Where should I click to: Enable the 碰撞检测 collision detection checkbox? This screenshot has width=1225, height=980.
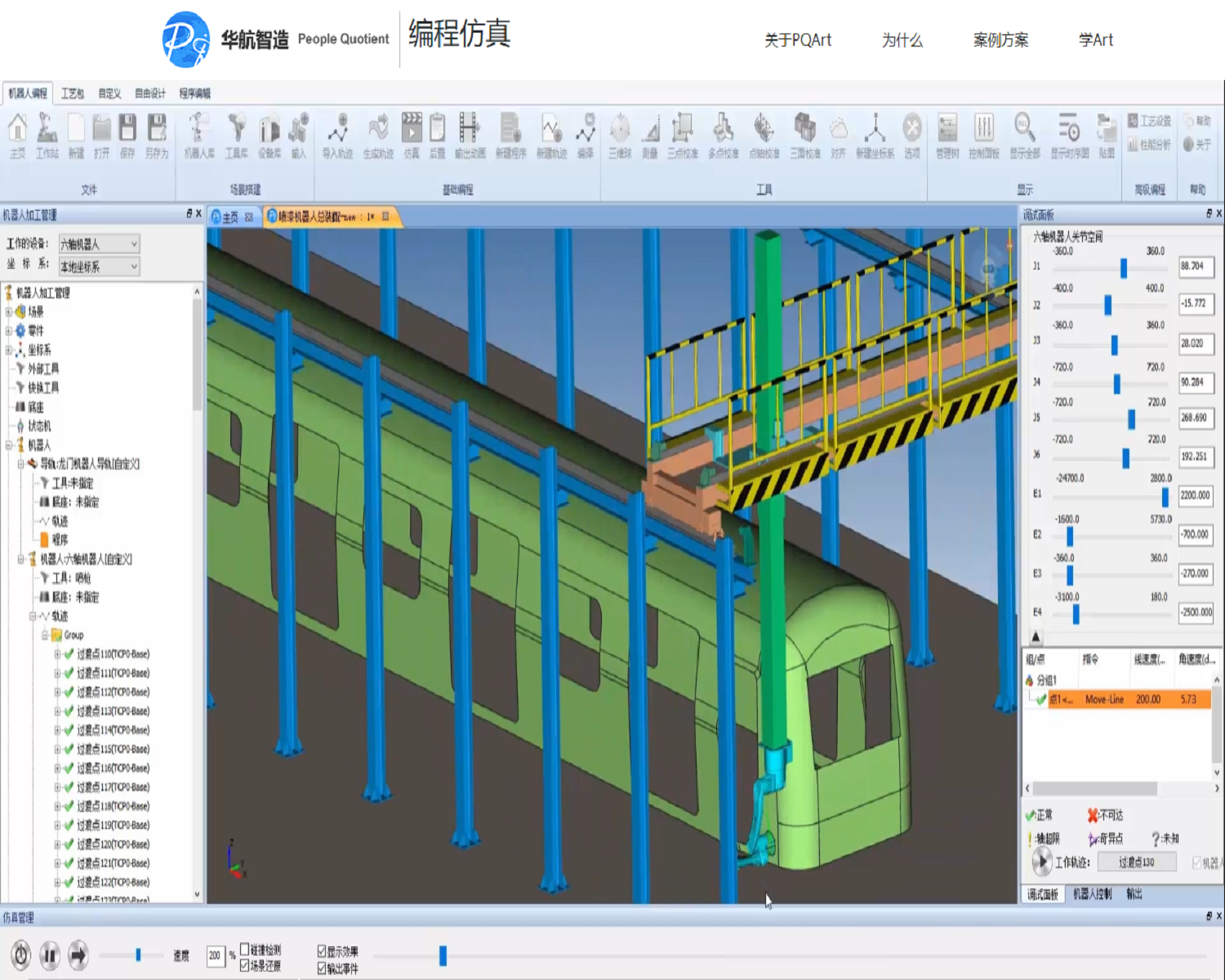[245, 950]
